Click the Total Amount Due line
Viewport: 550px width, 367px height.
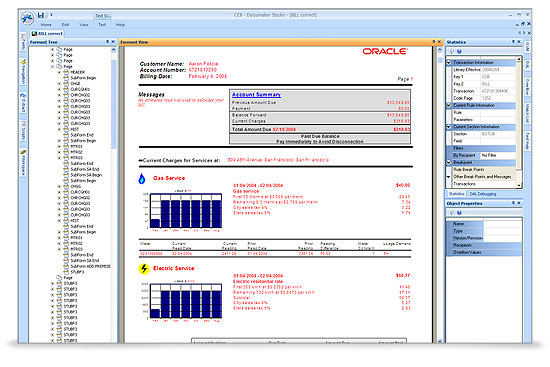click(320, 129)
